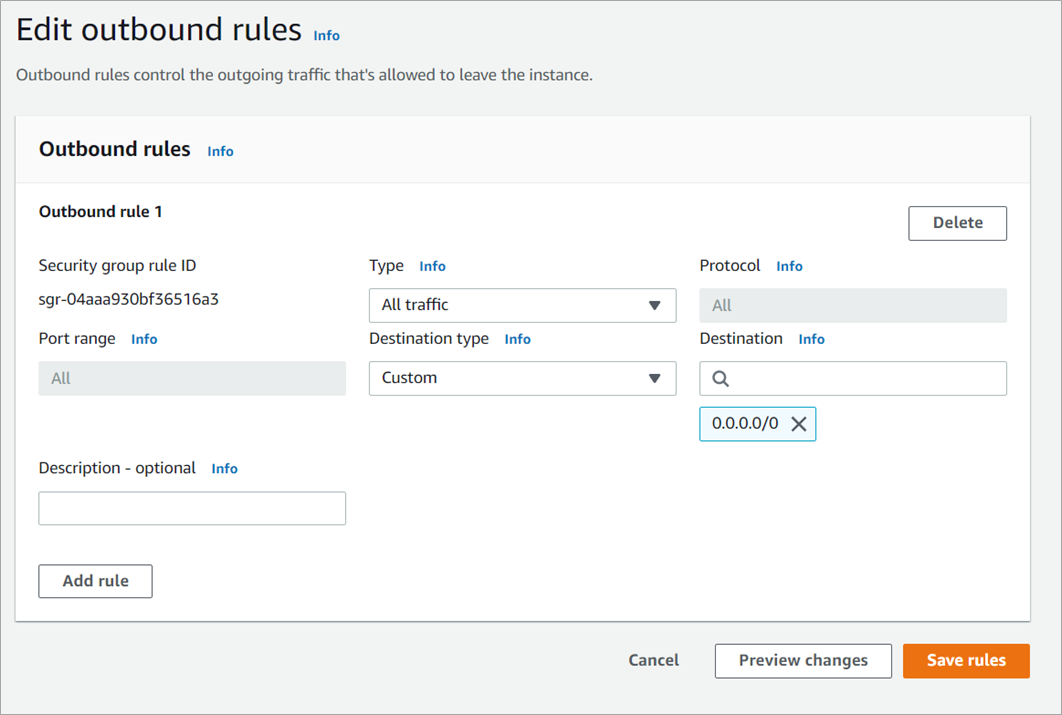
Task: Open Info link beside Edit outbound rules title
Action: click(x=326, y=35)
